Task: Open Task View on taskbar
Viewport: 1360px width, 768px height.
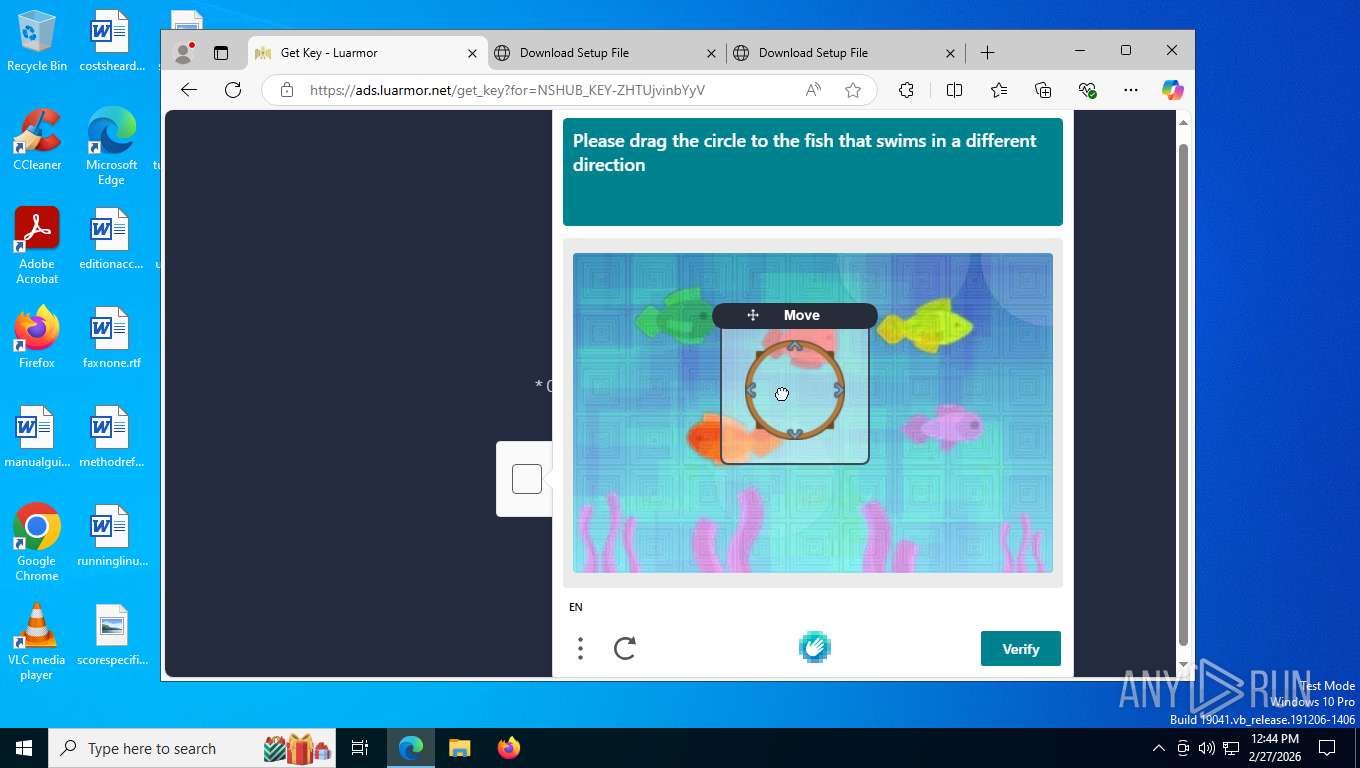Action: (x=360, y=748)
